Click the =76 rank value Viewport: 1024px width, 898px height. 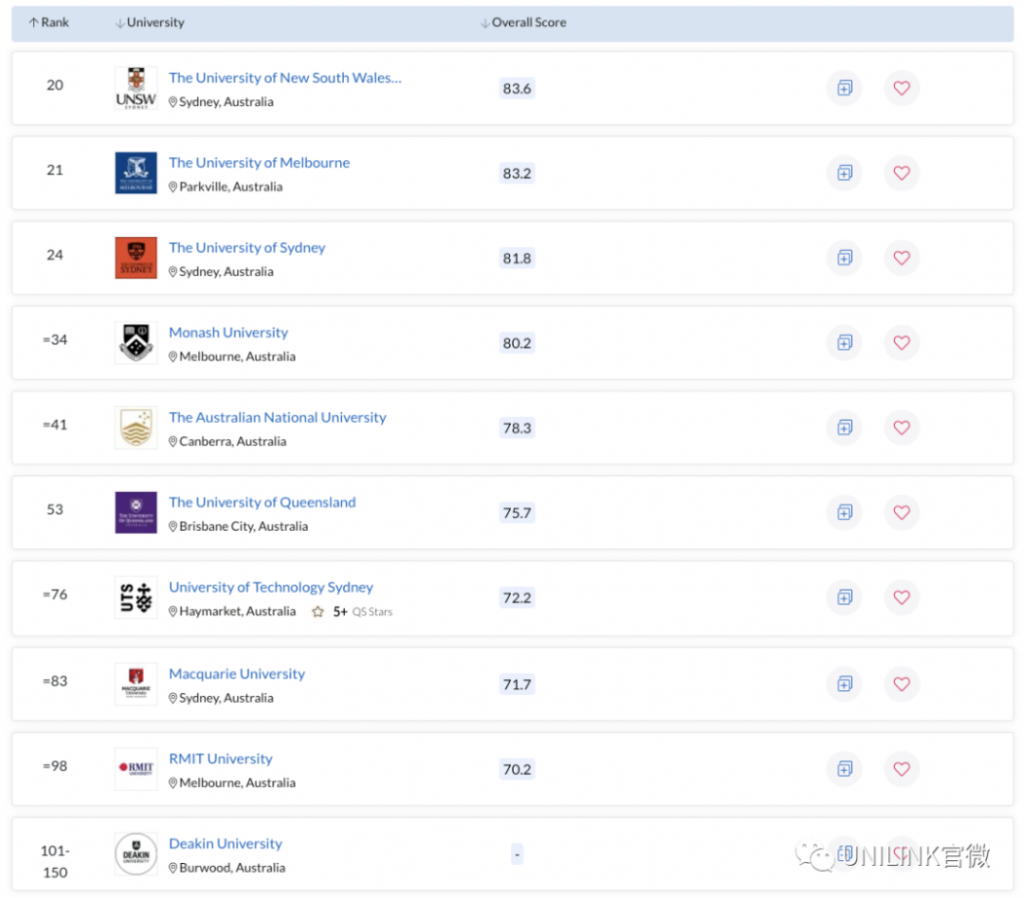(x=55, y=594)
